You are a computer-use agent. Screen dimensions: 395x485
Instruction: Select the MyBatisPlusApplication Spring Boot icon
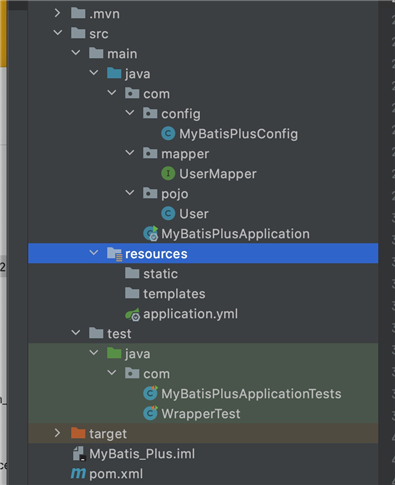point(151,234)
